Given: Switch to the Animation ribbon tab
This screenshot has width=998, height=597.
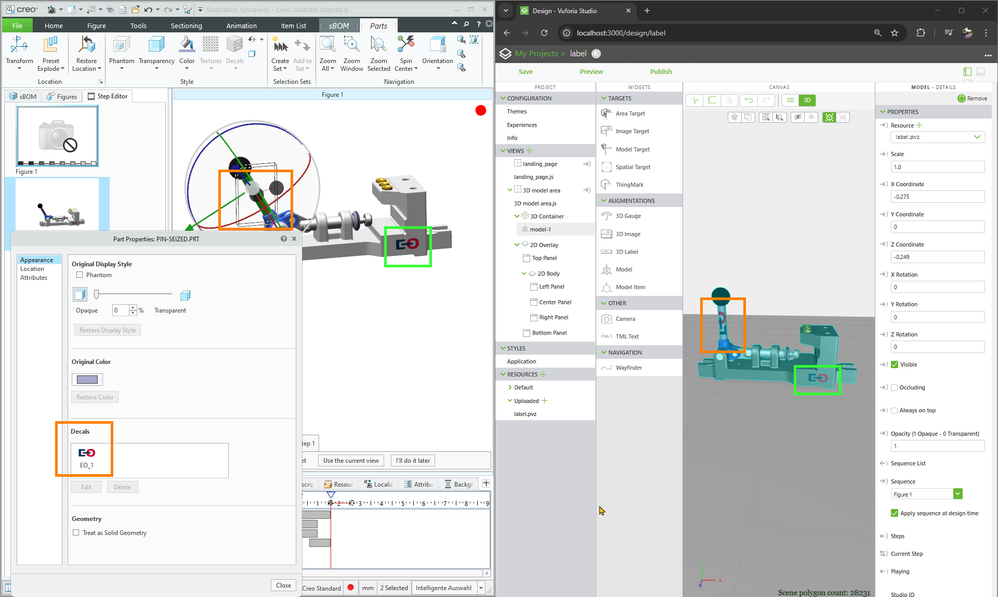Looking at the screenshot, I should 241,25.
